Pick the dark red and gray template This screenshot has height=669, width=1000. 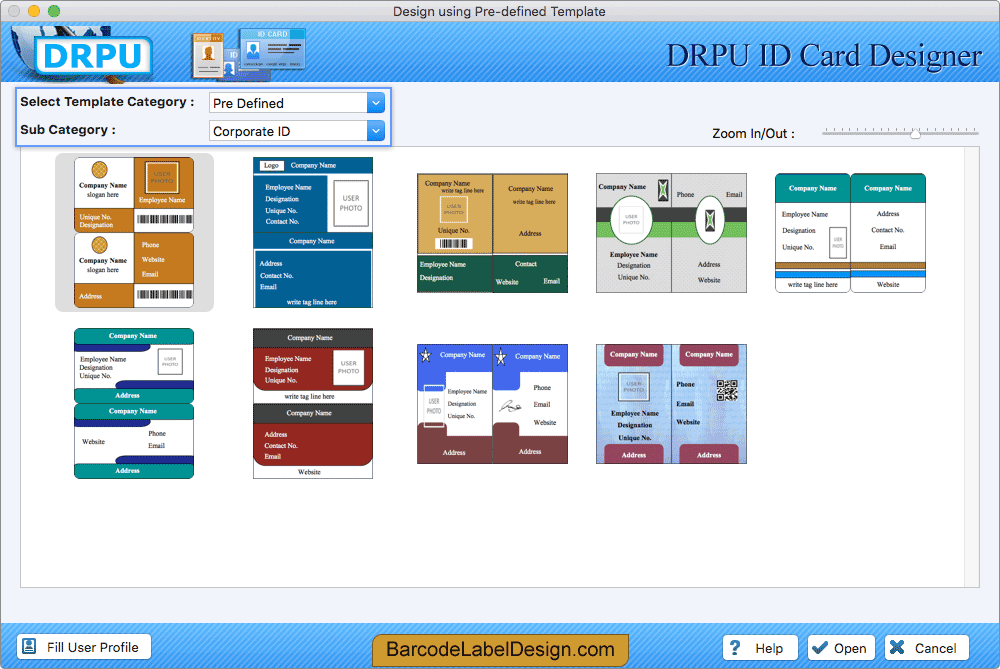pos(312,404)
